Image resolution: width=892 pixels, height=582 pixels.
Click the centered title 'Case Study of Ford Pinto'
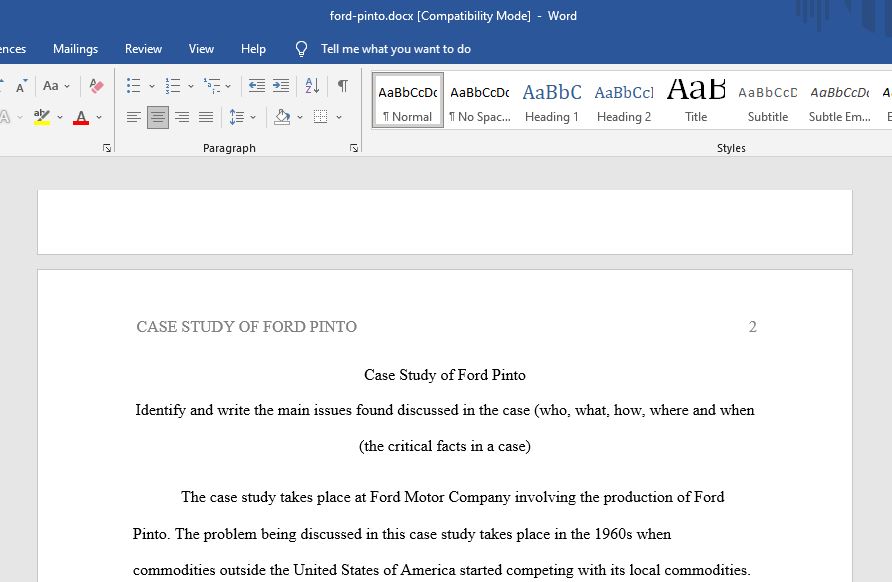pos(445,375)
